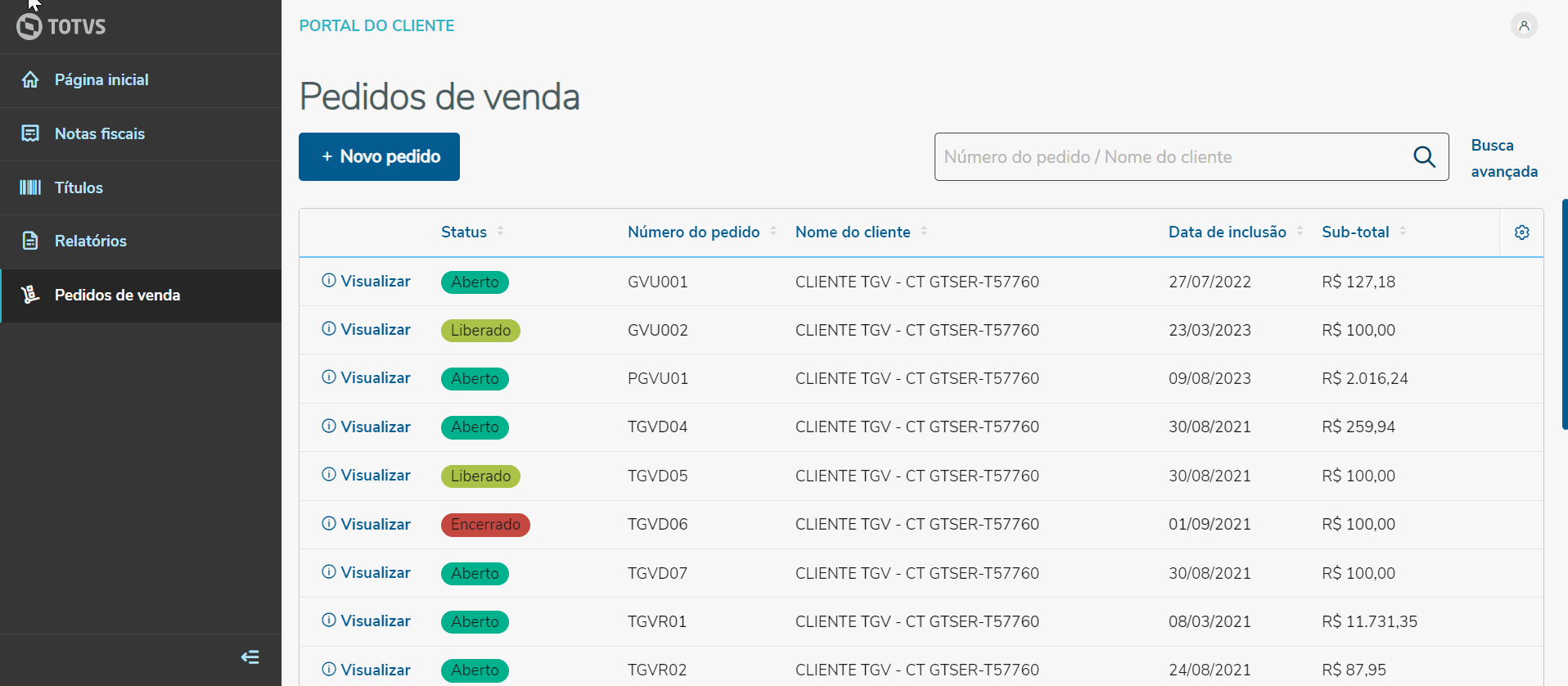Click the page vertical scrollbar
This screenshot has height=686, width=1568.
[1564, 314]
